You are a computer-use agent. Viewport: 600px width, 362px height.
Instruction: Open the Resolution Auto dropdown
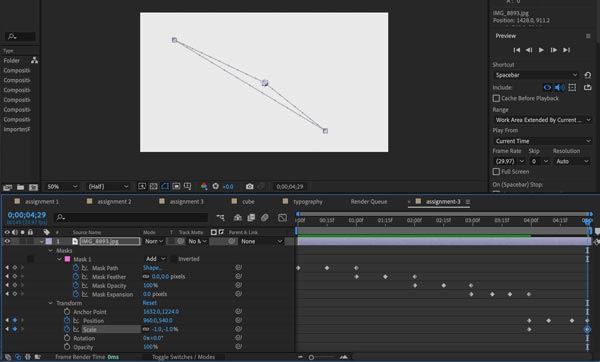[x=572, y=161]
